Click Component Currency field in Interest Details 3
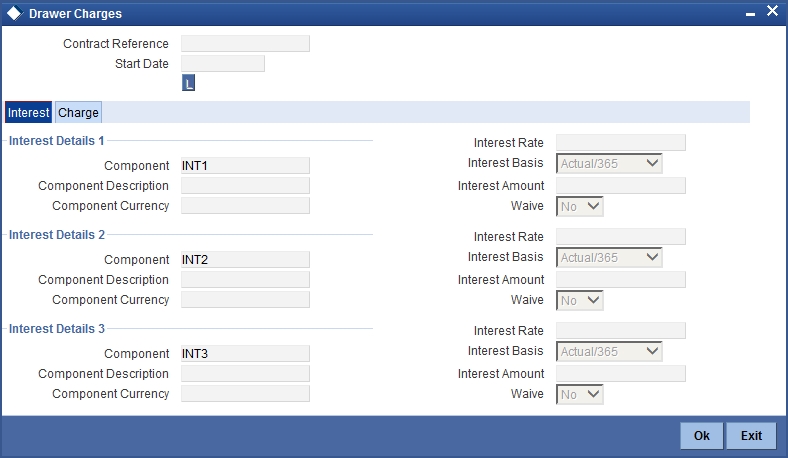The width and height of the screenshot is (788, 458). coord(245,394)
